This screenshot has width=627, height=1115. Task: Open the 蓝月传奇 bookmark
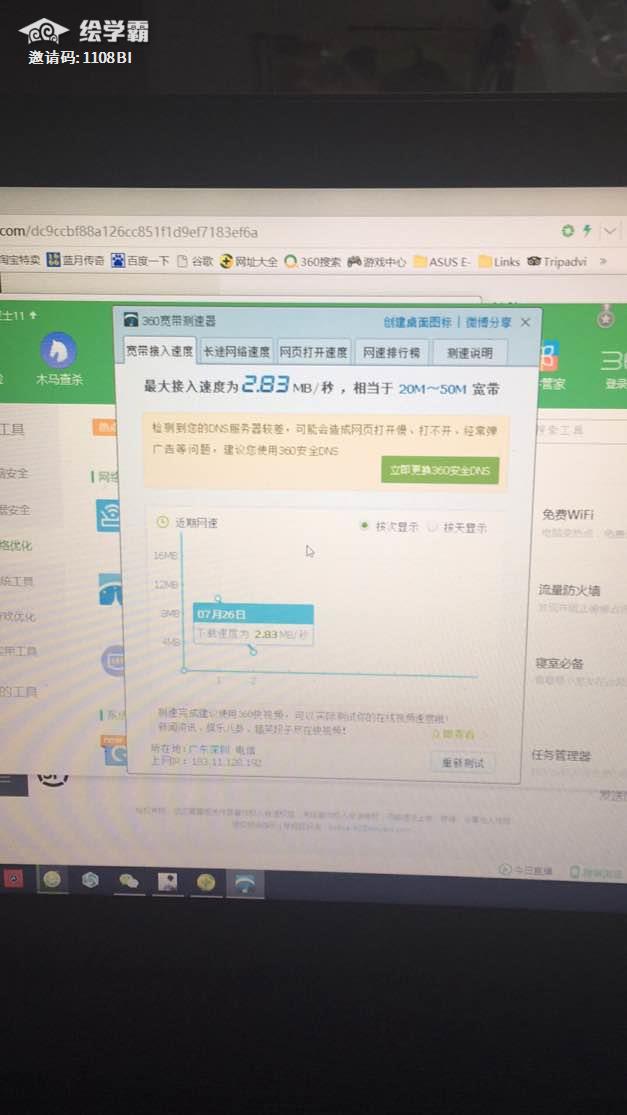(75, 260)
